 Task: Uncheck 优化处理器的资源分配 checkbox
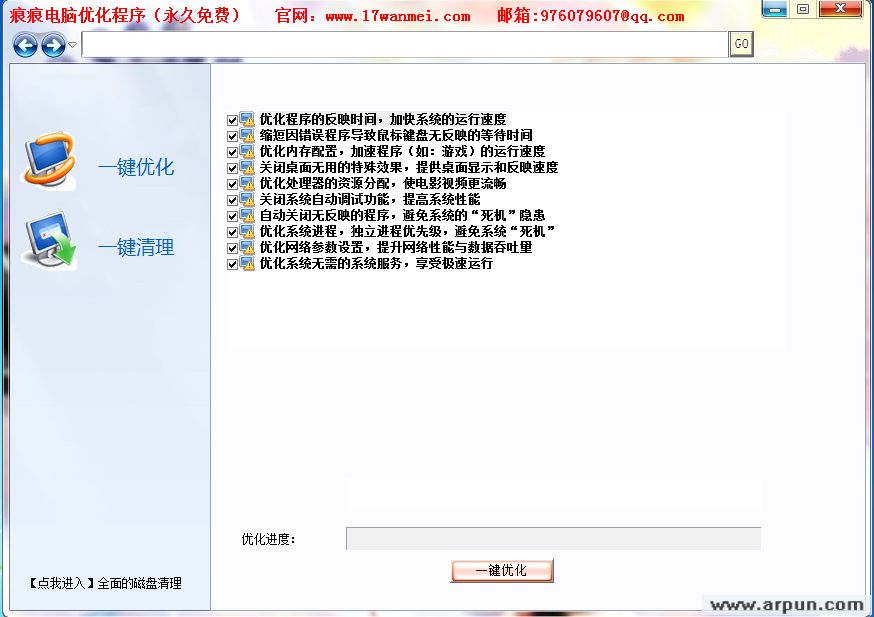[x=232, y=184]
